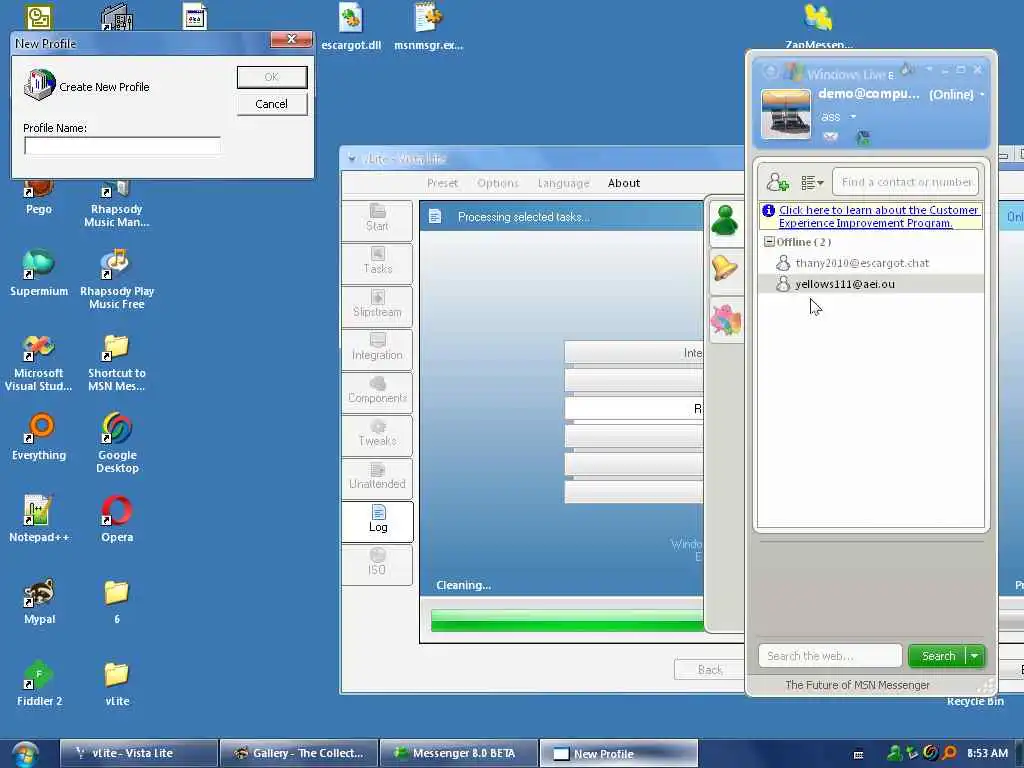Click the Rhapsody Music Man... desktop shortcut

coord(117,204)
